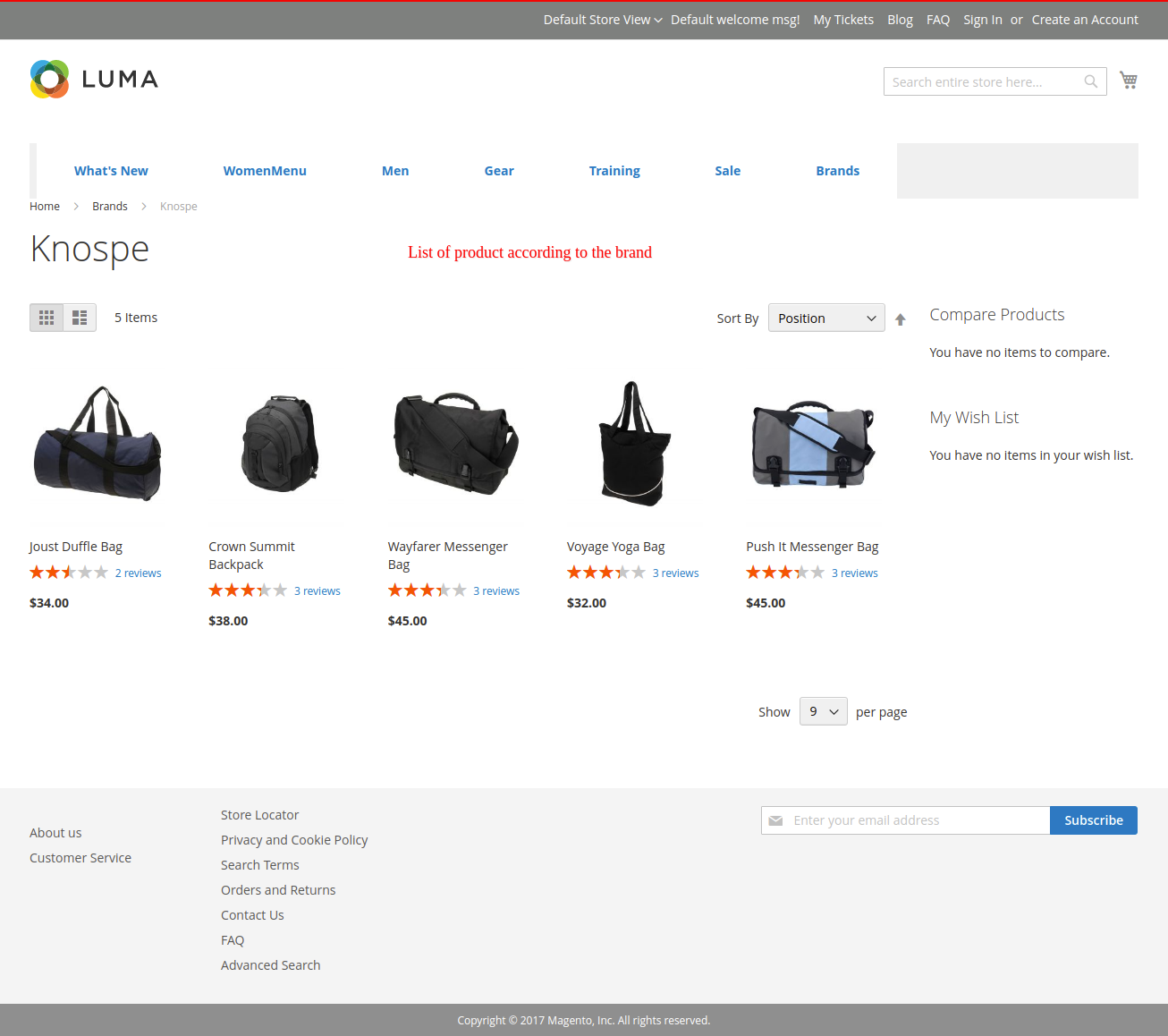The width and height of the screenshot is (1168, 1036).
Task: Click the search magnifier icon
Action: (1090, 81)
